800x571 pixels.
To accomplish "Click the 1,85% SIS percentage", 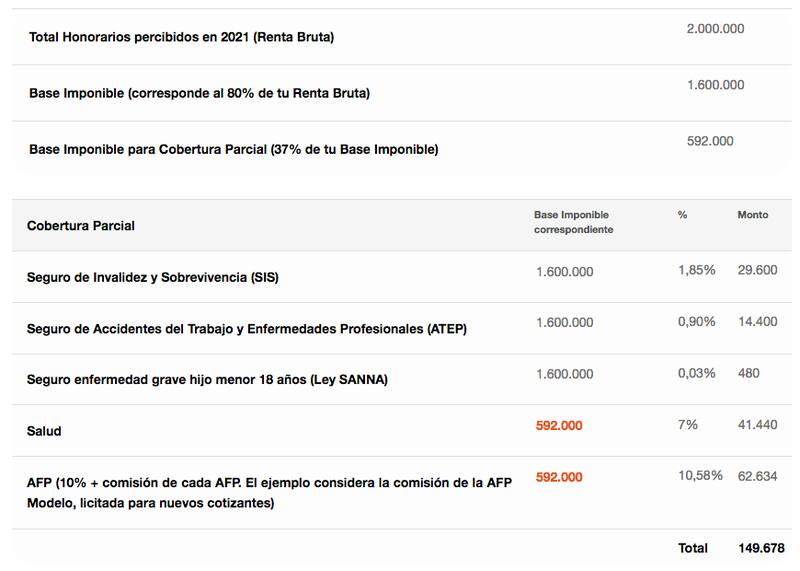I will [696, 270].
